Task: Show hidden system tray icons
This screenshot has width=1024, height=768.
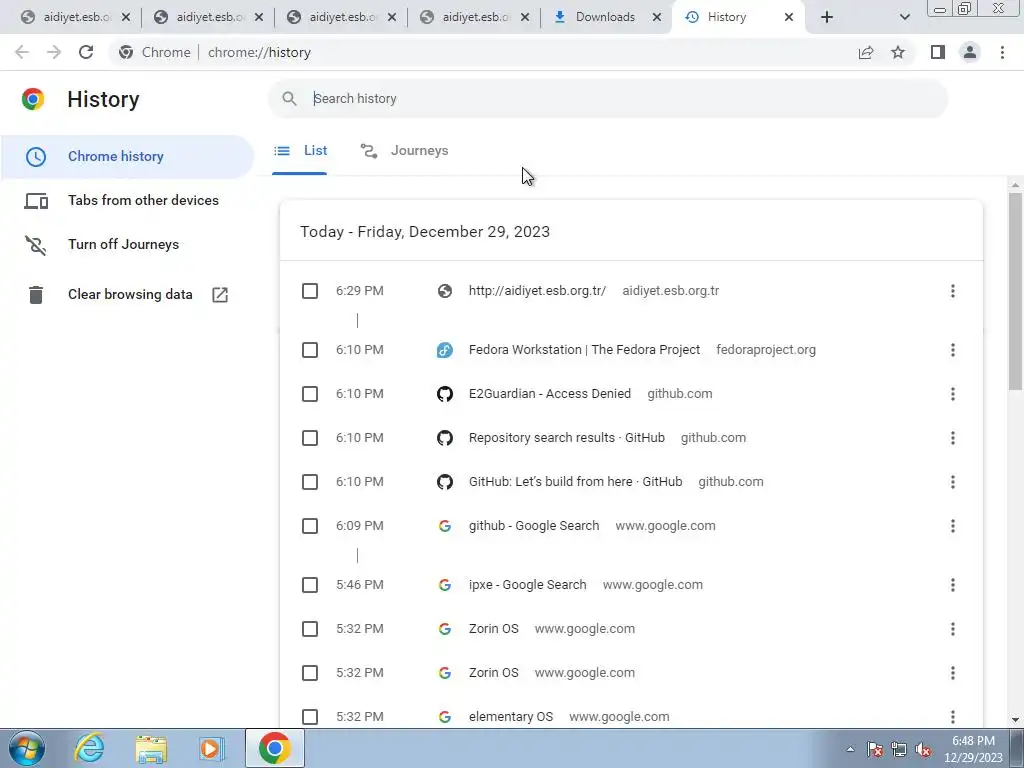Action: tap(850, 750)
